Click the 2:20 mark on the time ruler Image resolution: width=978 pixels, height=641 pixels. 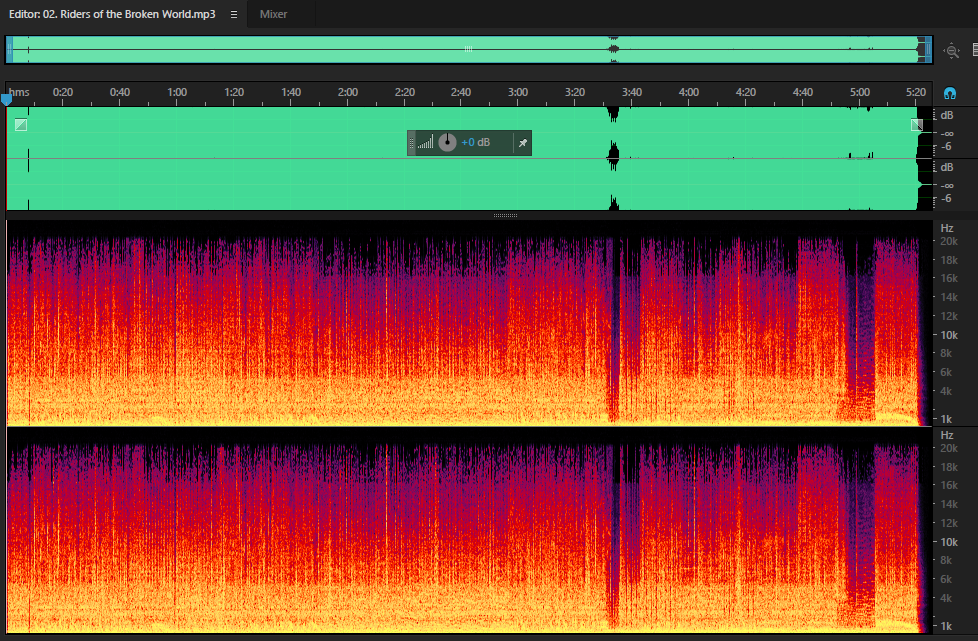[x=405, y=92]
